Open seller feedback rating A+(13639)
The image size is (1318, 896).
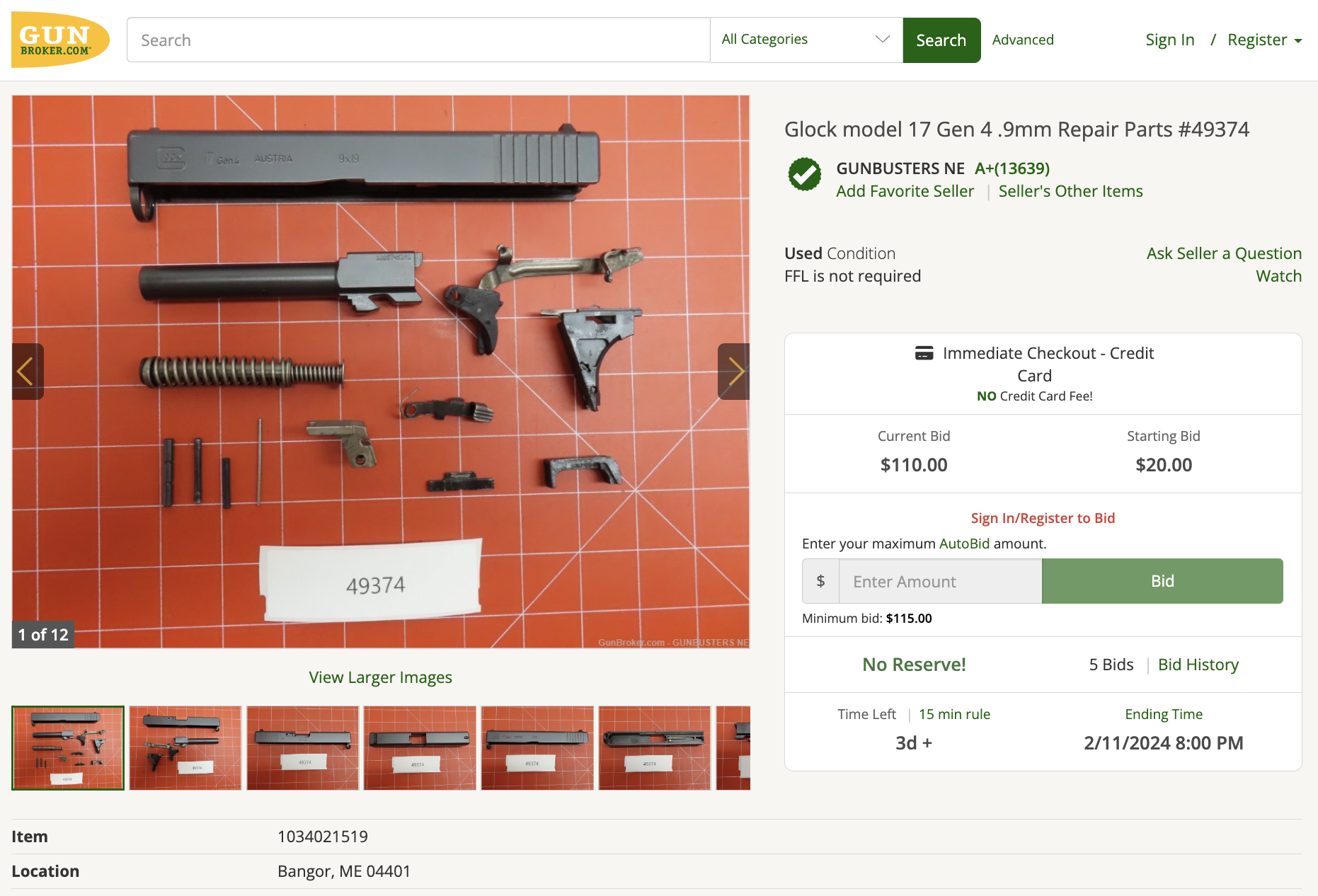coord(1012,168)
